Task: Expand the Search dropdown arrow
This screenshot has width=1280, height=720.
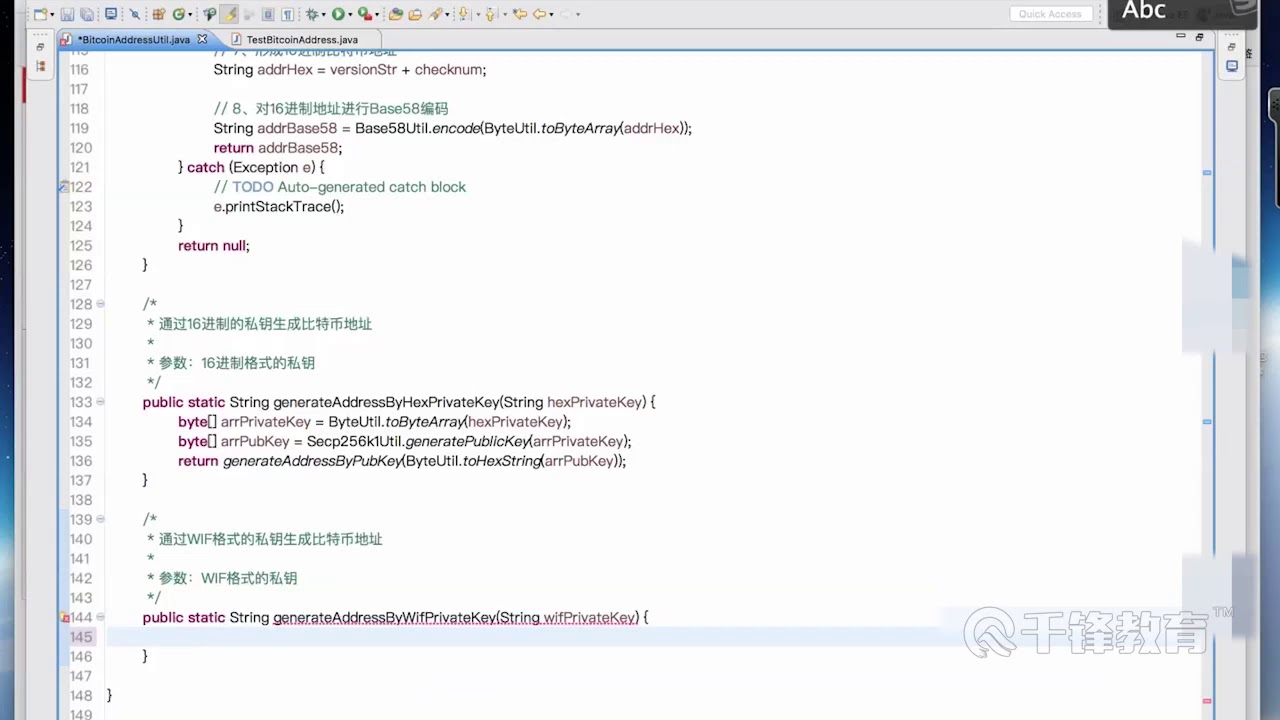Action: pos(447,15)
